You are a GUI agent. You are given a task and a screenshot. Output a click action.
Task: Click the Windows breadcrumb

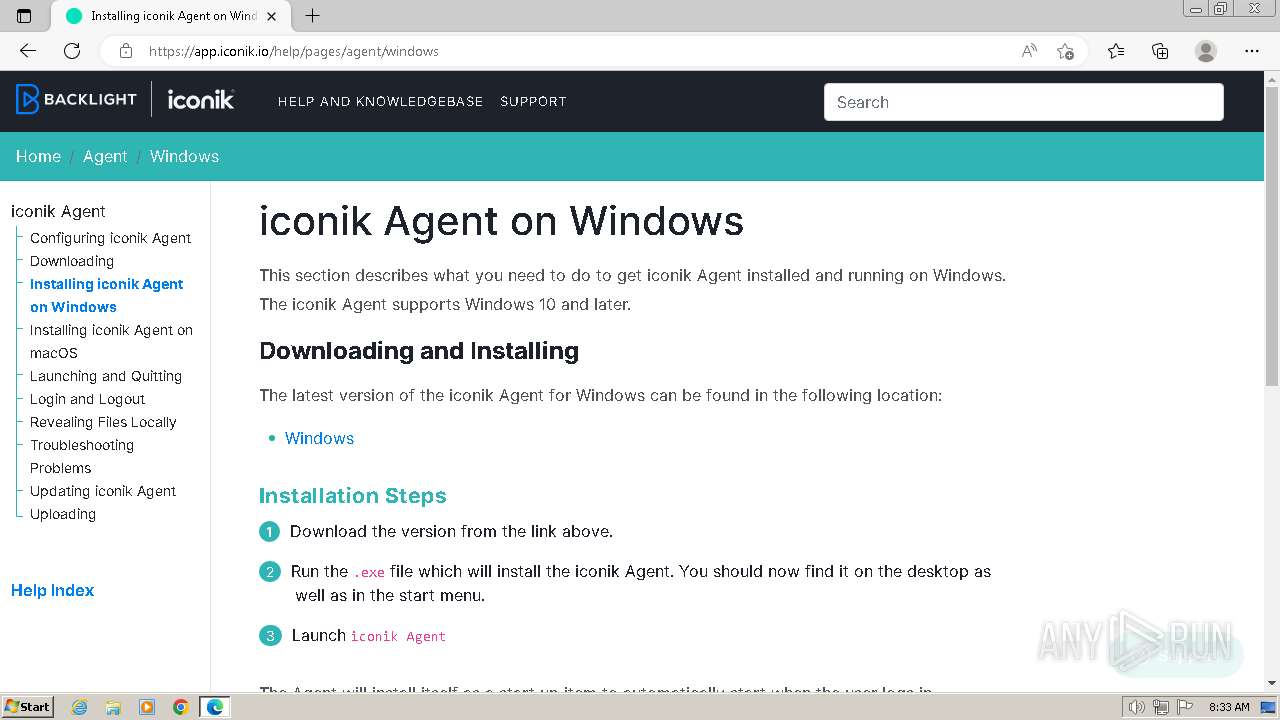tap(184, 156)
